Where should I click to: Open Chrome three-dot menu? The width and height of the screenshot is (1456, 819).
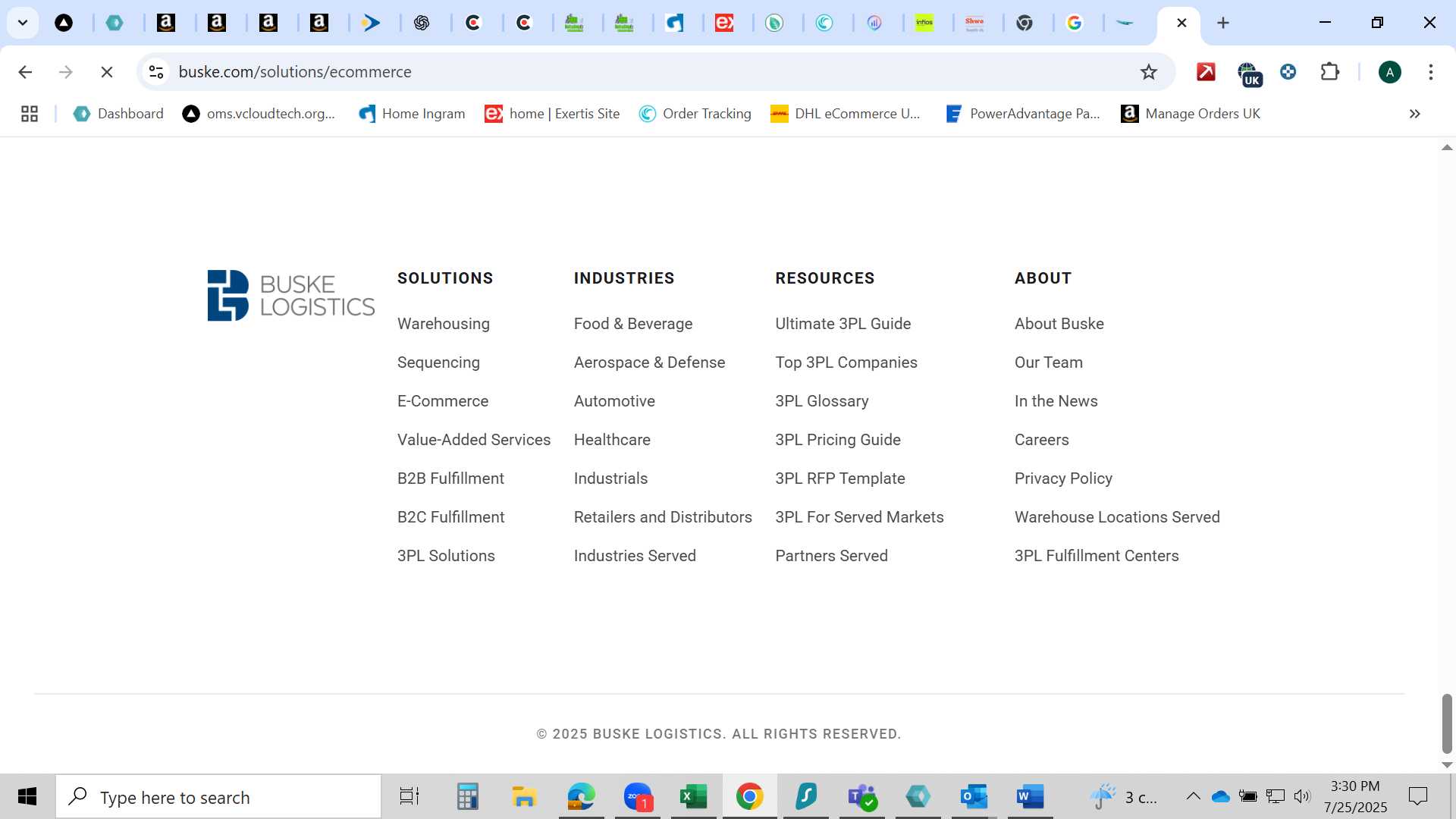1431,72
